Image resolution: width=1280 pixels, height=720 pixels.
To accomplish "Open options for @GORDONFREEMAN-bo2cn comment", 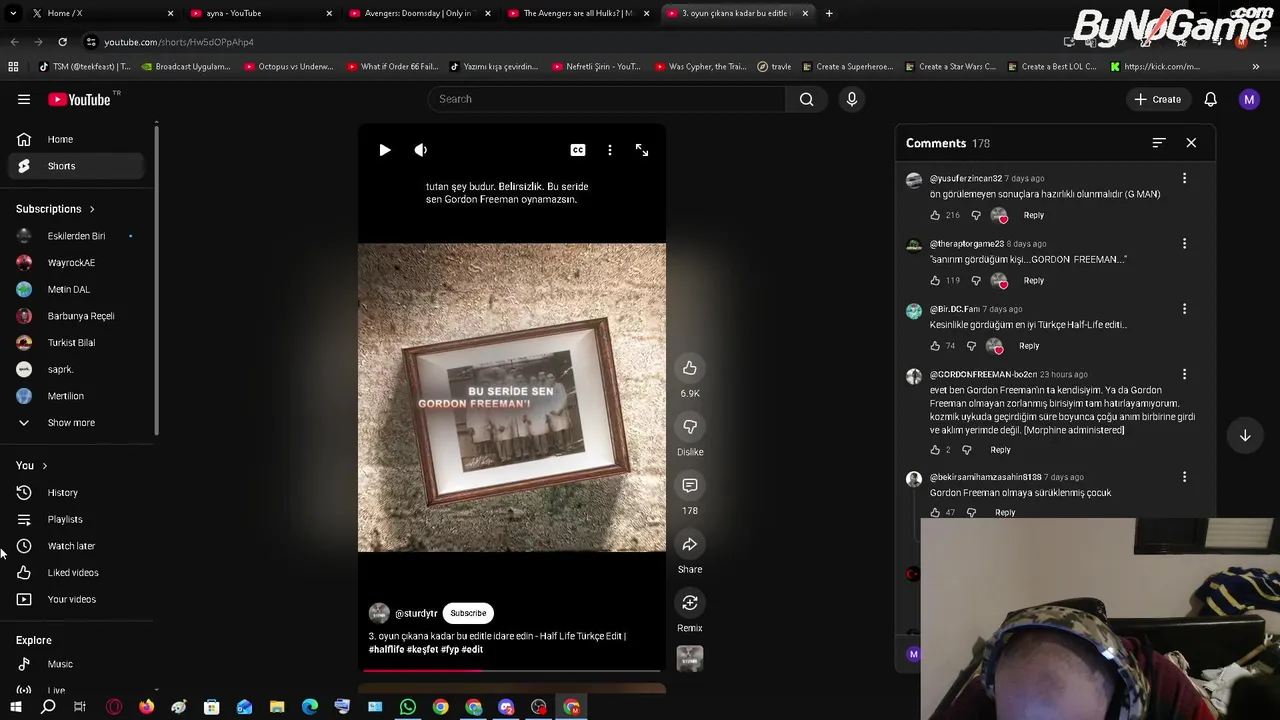I will [x=1184, y=374].
